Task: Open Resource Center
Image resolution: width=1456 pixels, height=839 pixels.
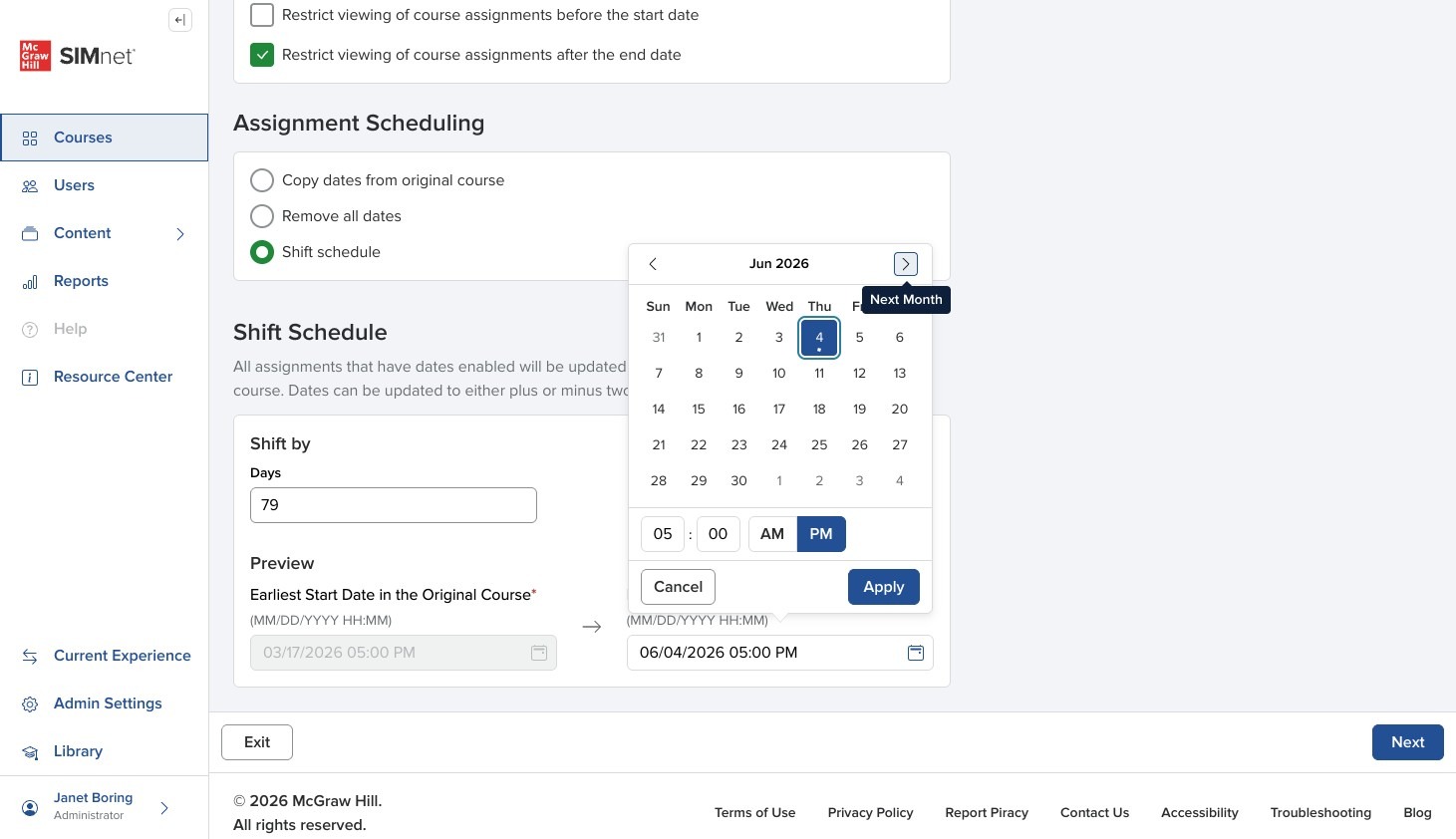Action: (105, 377)
